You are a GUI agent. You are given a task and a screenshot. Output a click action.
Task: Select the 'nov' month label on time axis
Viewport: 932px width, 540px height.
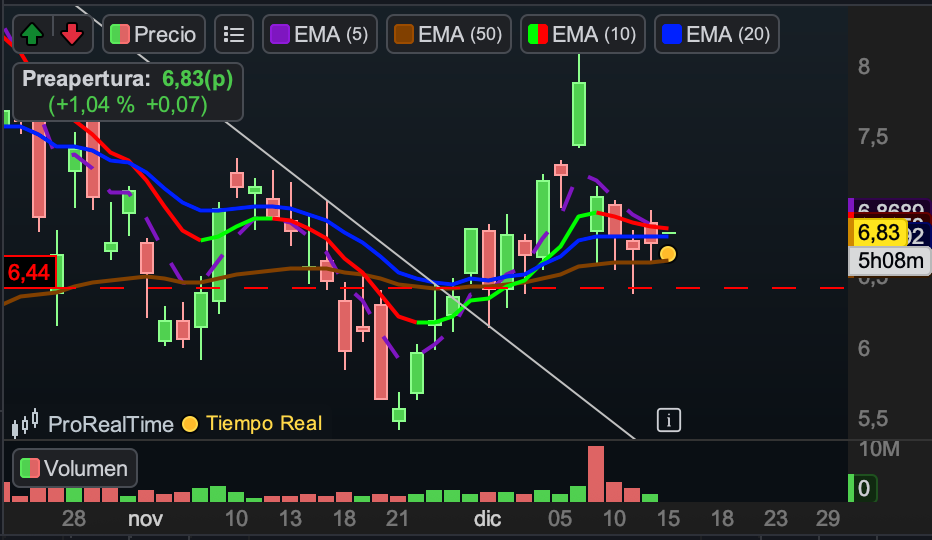pyautogui.click(x=145, y=518)
